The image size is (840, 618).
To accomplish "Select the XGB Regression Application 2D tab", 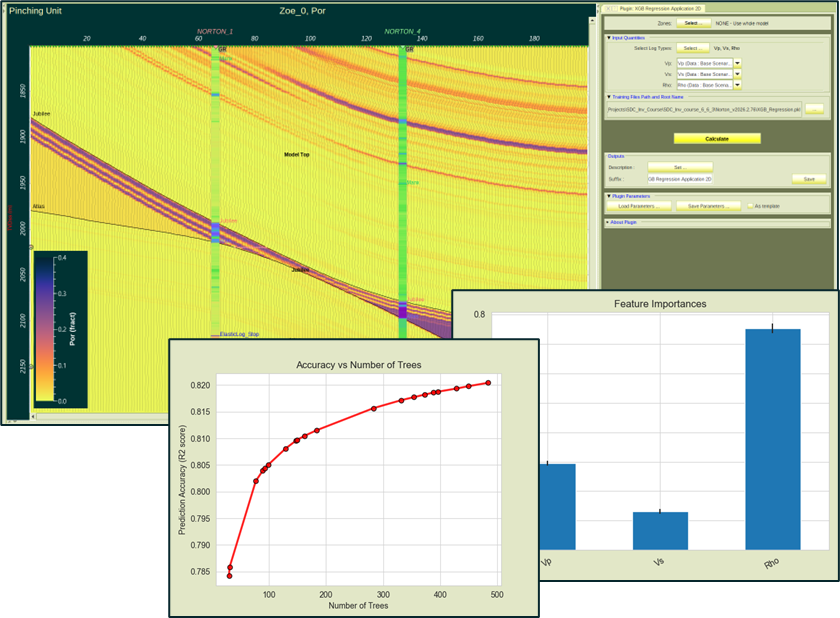I will [x=651, y=7].
